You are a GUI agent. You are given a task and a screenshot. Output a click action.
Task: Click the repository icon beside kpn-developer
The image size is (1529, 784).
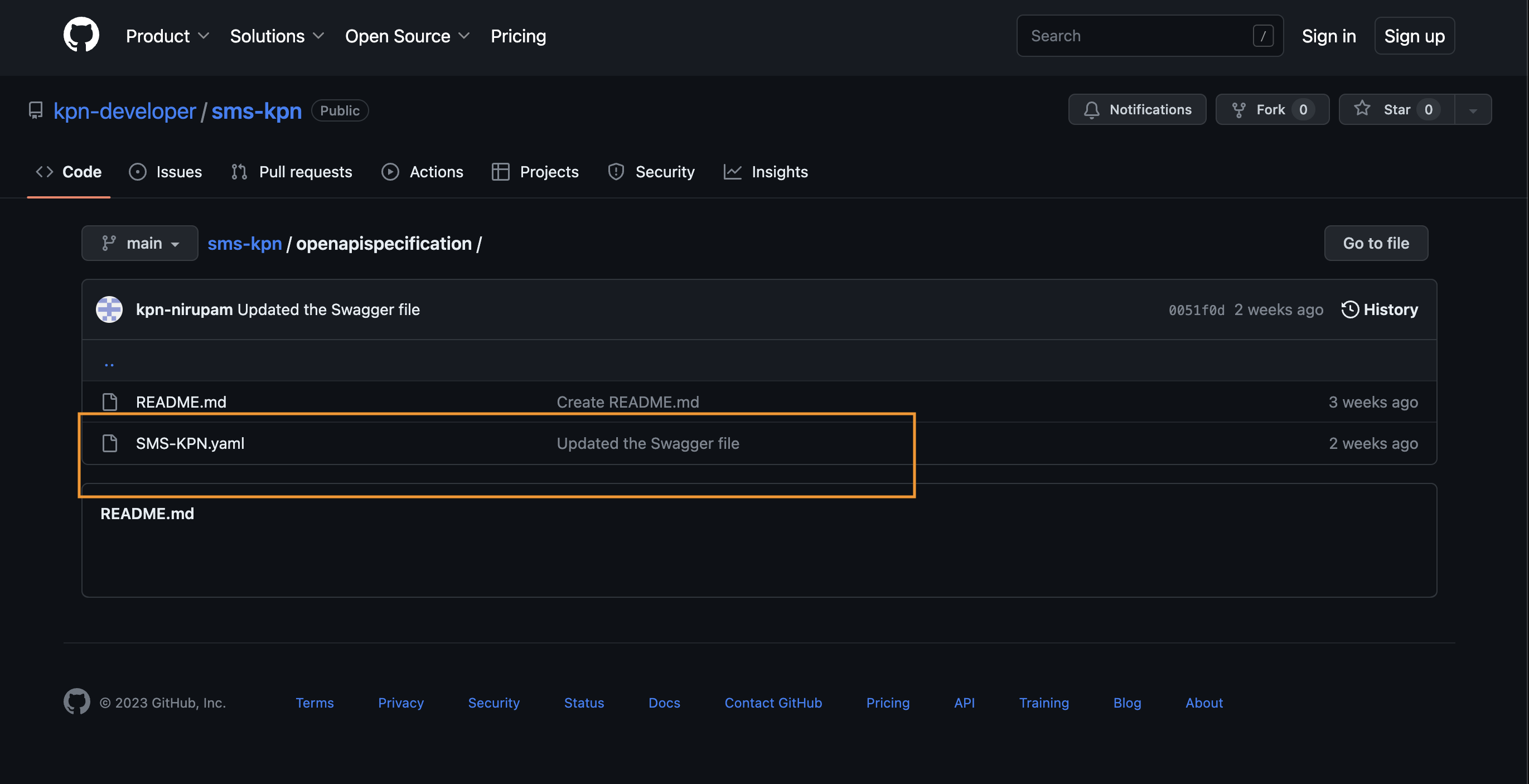tap(36, 110)
